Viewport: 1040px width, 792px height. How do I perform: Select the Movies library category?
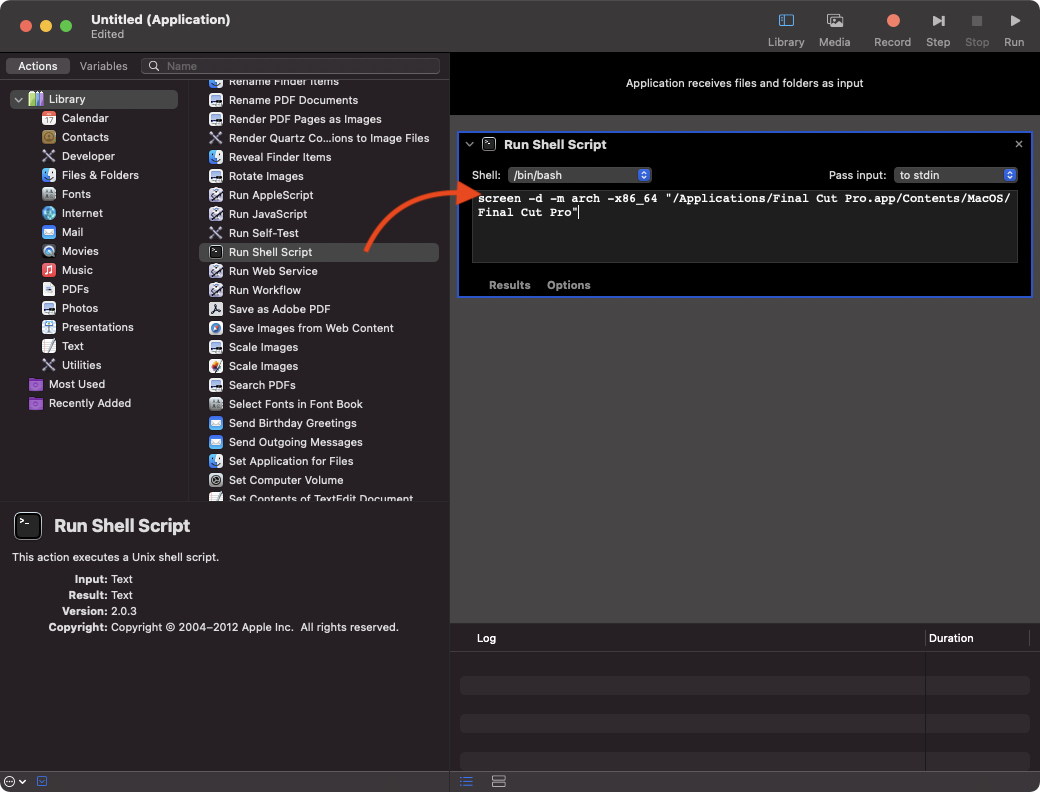(x=80, y=251)
